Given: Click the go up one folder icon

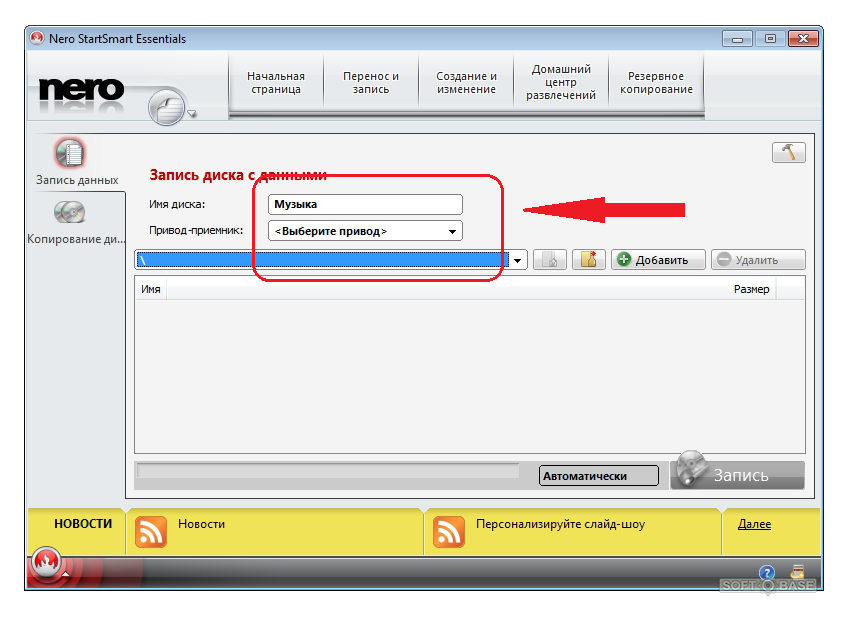Looking at the screenshot, I should 550,260.
